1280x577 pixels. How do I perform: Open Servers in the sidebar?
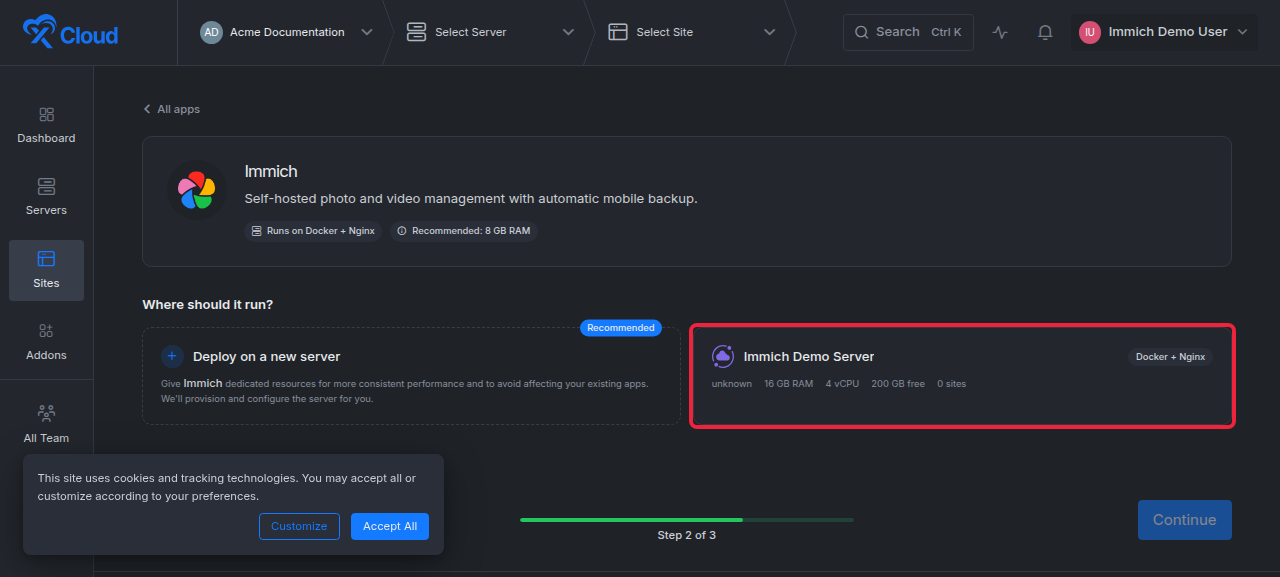(46, 198)
